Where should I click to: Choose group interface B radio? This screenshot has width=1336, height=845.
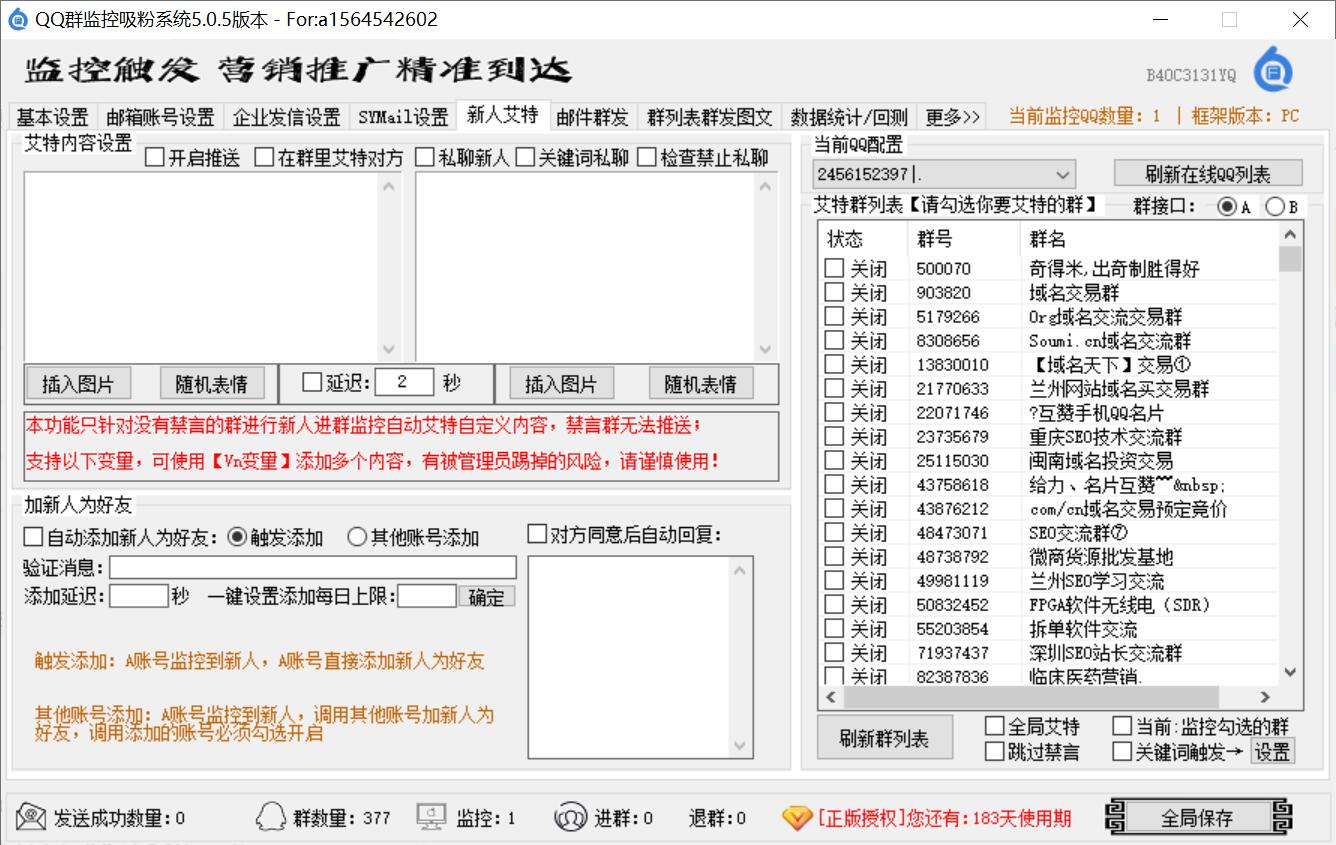pyautogui.click(x=1275, y=207)
